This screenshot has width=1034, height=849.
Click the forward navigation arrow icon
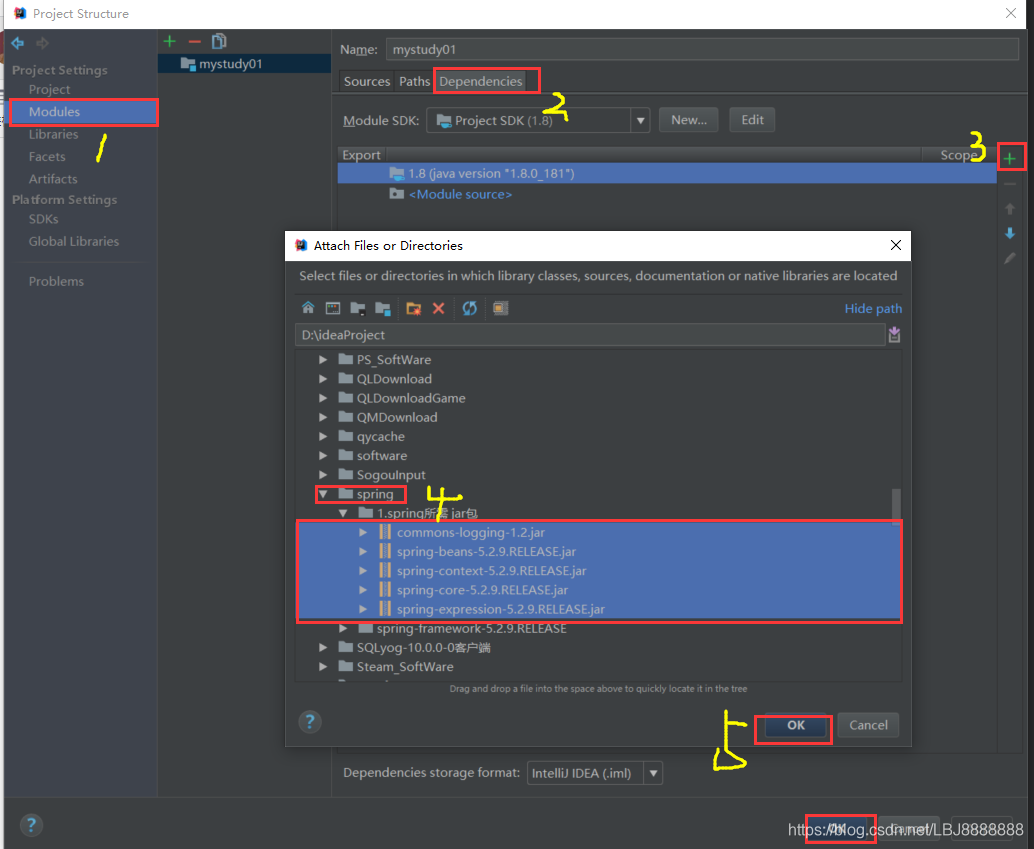[43, 44]
